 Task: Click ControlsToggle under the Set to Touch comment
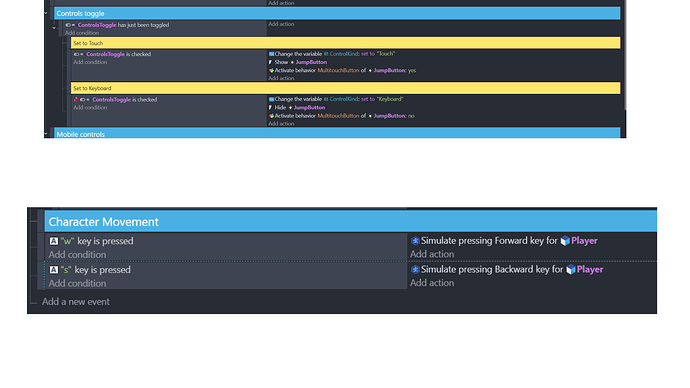[x=106, y=54]
